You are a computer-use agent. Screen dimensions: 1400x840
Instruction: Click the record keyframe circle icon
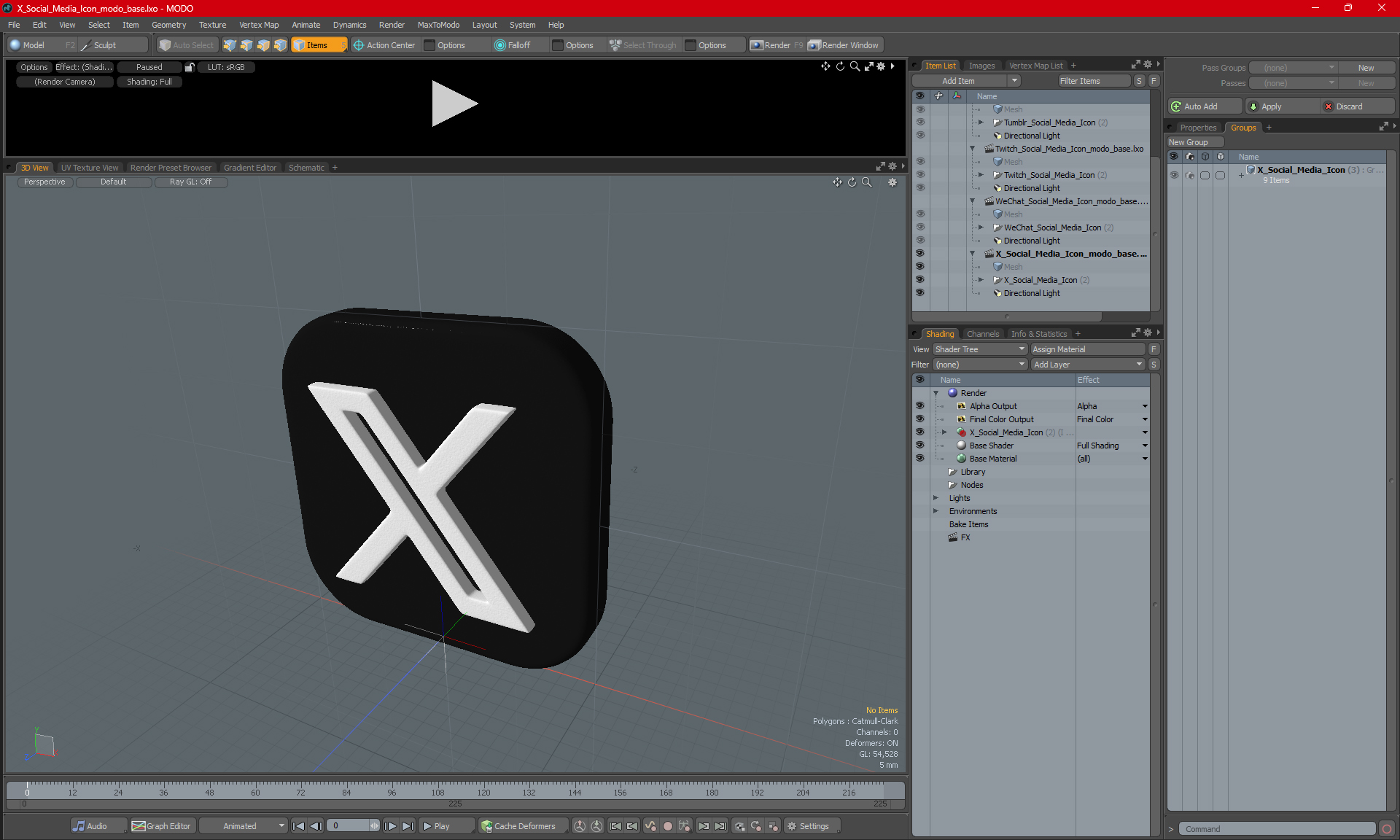coord(667,826)
